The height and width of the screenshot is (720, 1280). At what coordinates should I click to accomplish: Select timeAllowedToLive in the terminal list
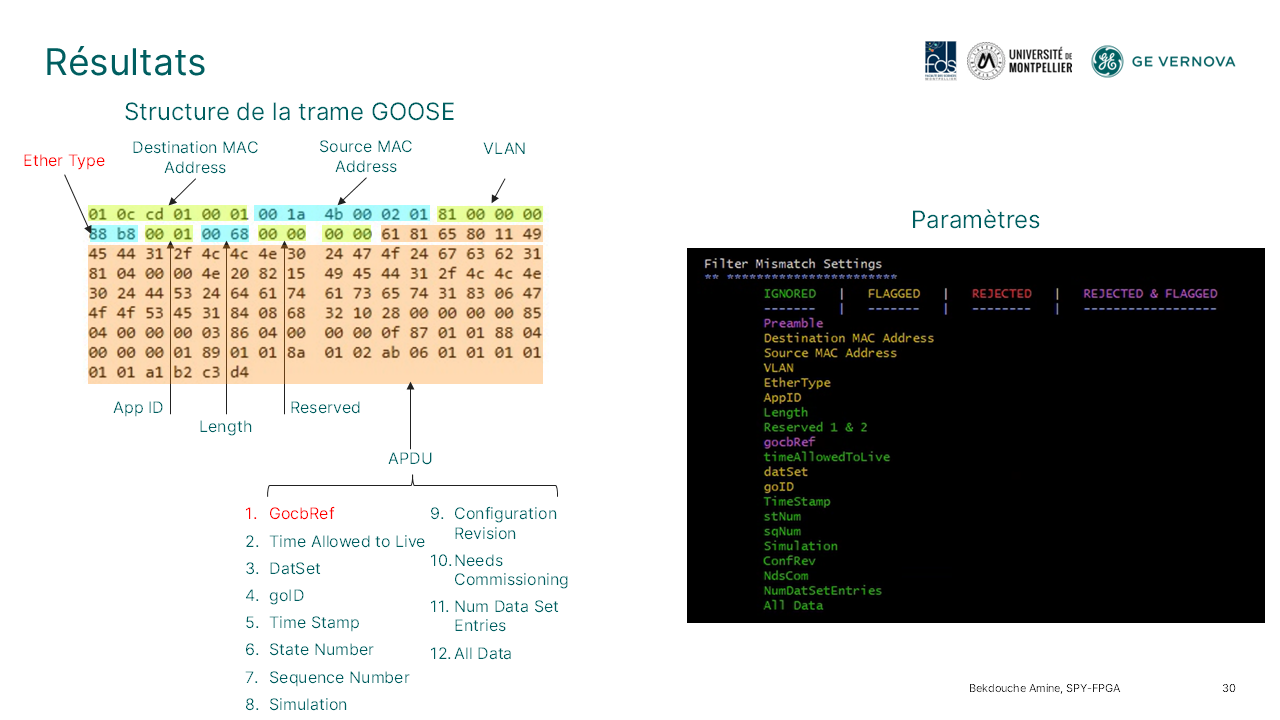(826, 457)
